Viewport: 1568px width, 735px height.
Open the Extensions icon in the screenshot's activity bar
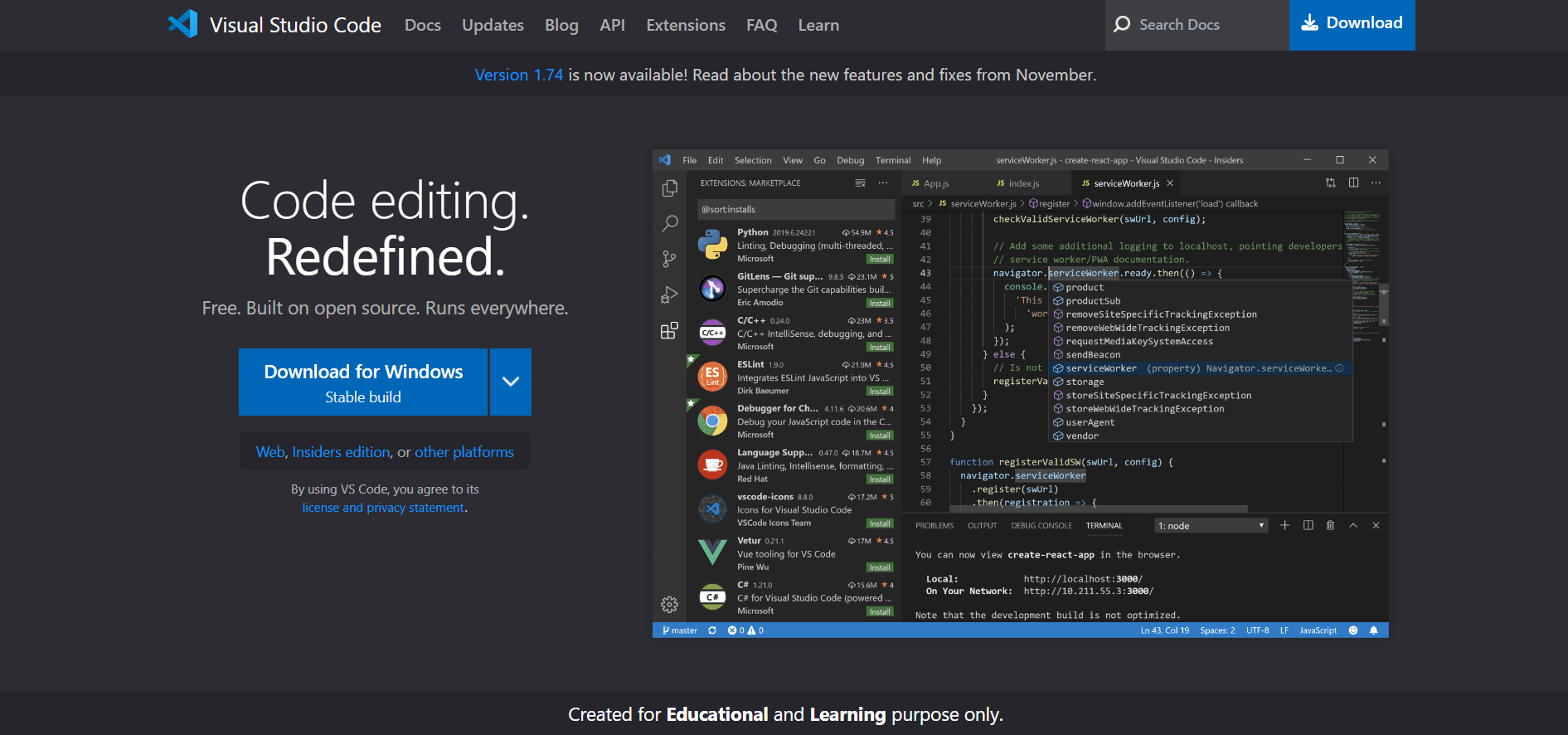tap(670, 330)
